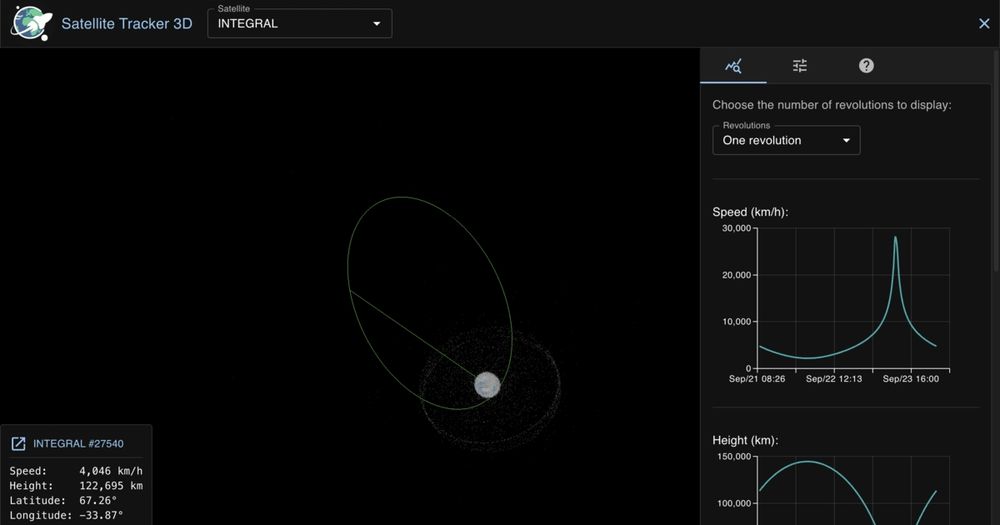Open the chart analysis tab icon
The height and width of the screenshot is (525, 1000).
point(733,66)
